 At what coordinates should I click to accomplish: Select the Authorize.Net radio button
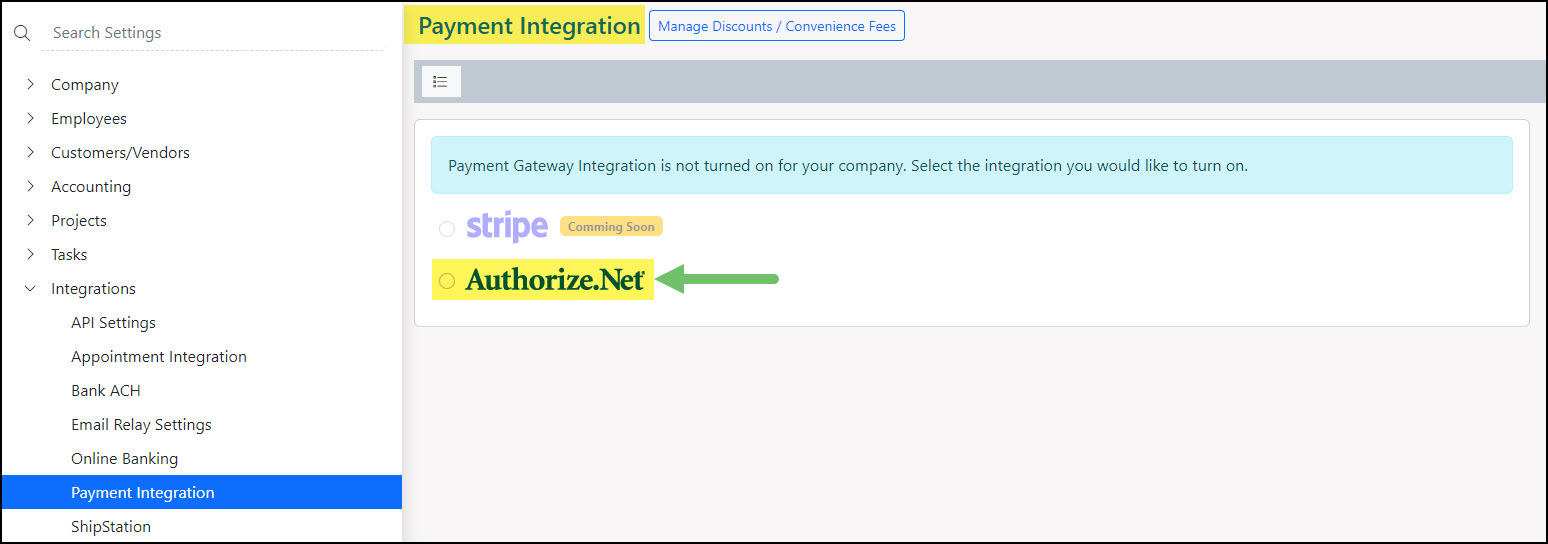447,281
